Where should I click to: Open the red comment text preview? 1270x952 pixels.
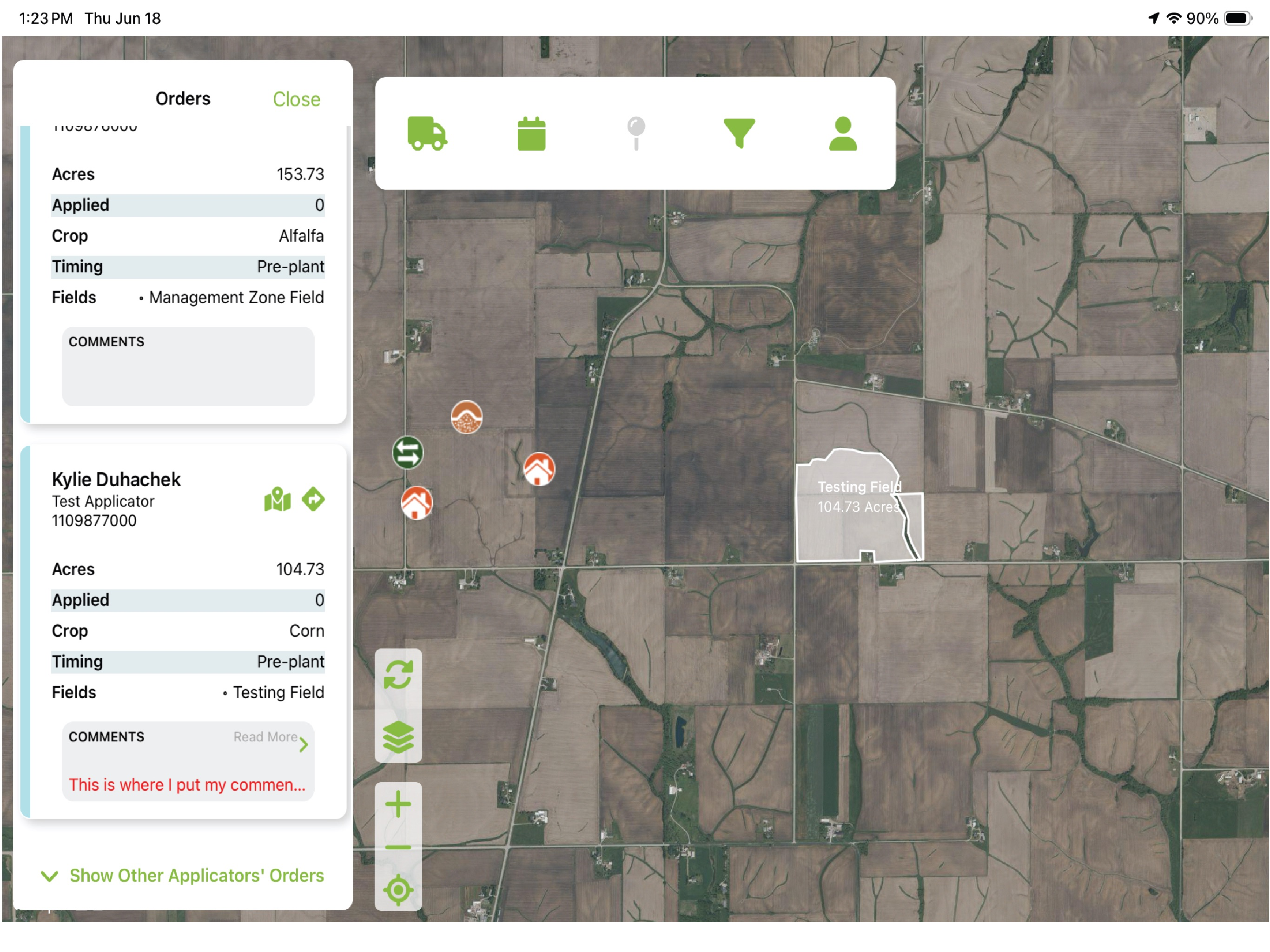pyautogui.click(x=187, y=785)
